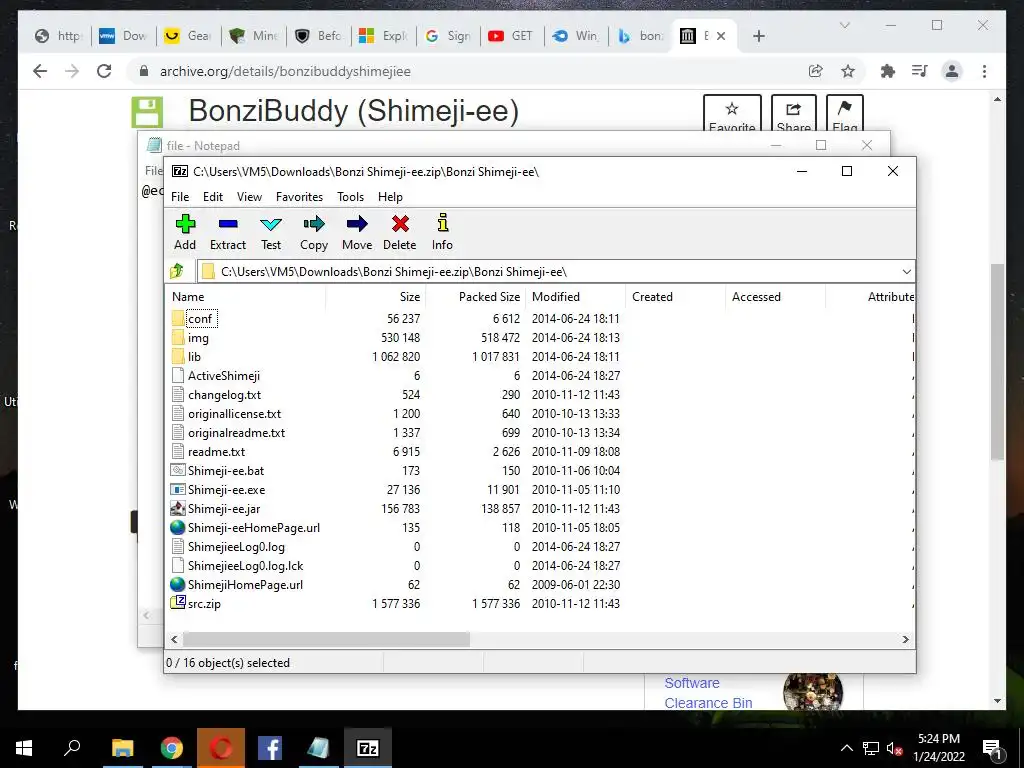
Task: Select the Shimeji-ee.bat file
Action: [x=217, y=470]
